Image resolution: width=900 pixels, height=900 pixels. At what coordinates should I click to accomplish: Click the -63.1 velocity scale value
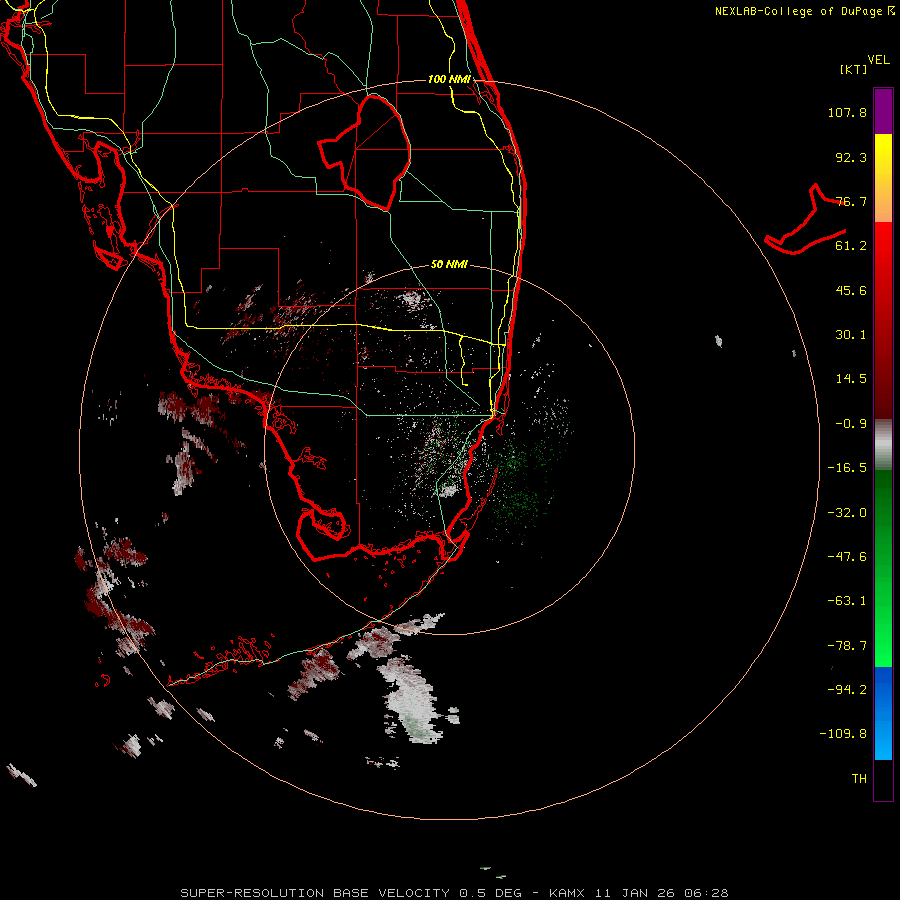(x=847, y=601)
